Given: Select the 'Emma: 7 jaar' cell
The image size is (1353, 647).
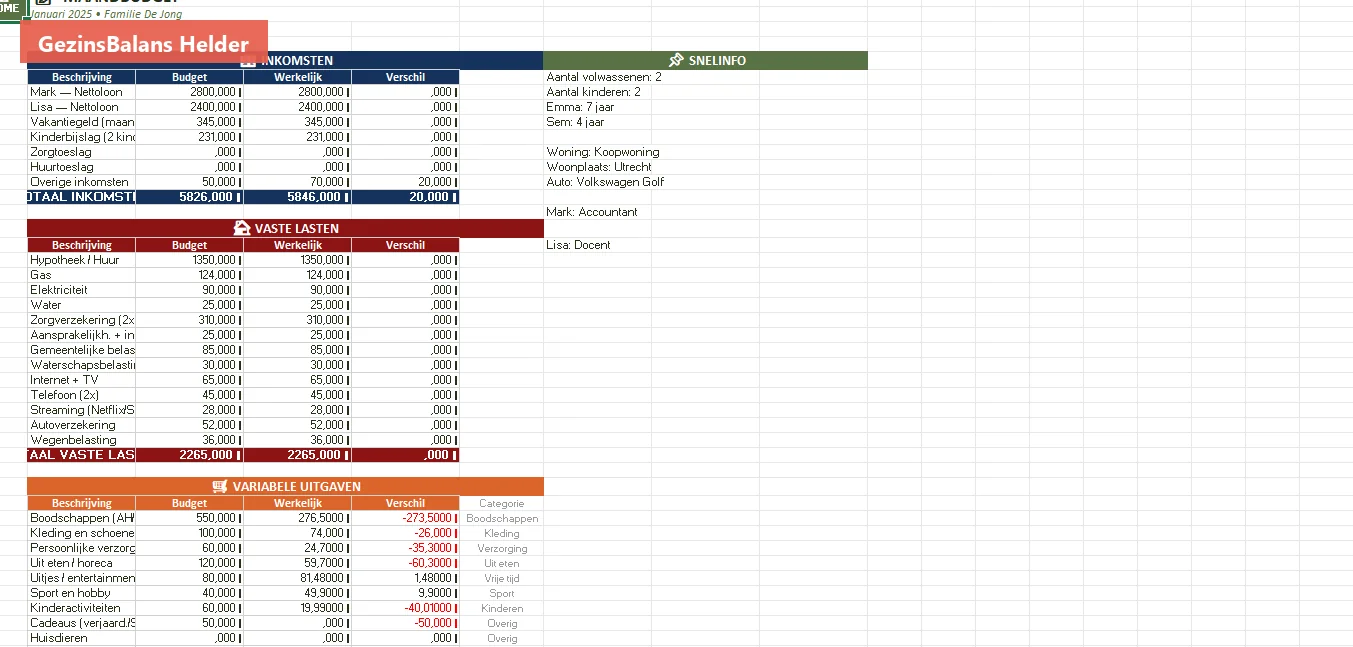Looking at the screenshot, I should point(580,107).
